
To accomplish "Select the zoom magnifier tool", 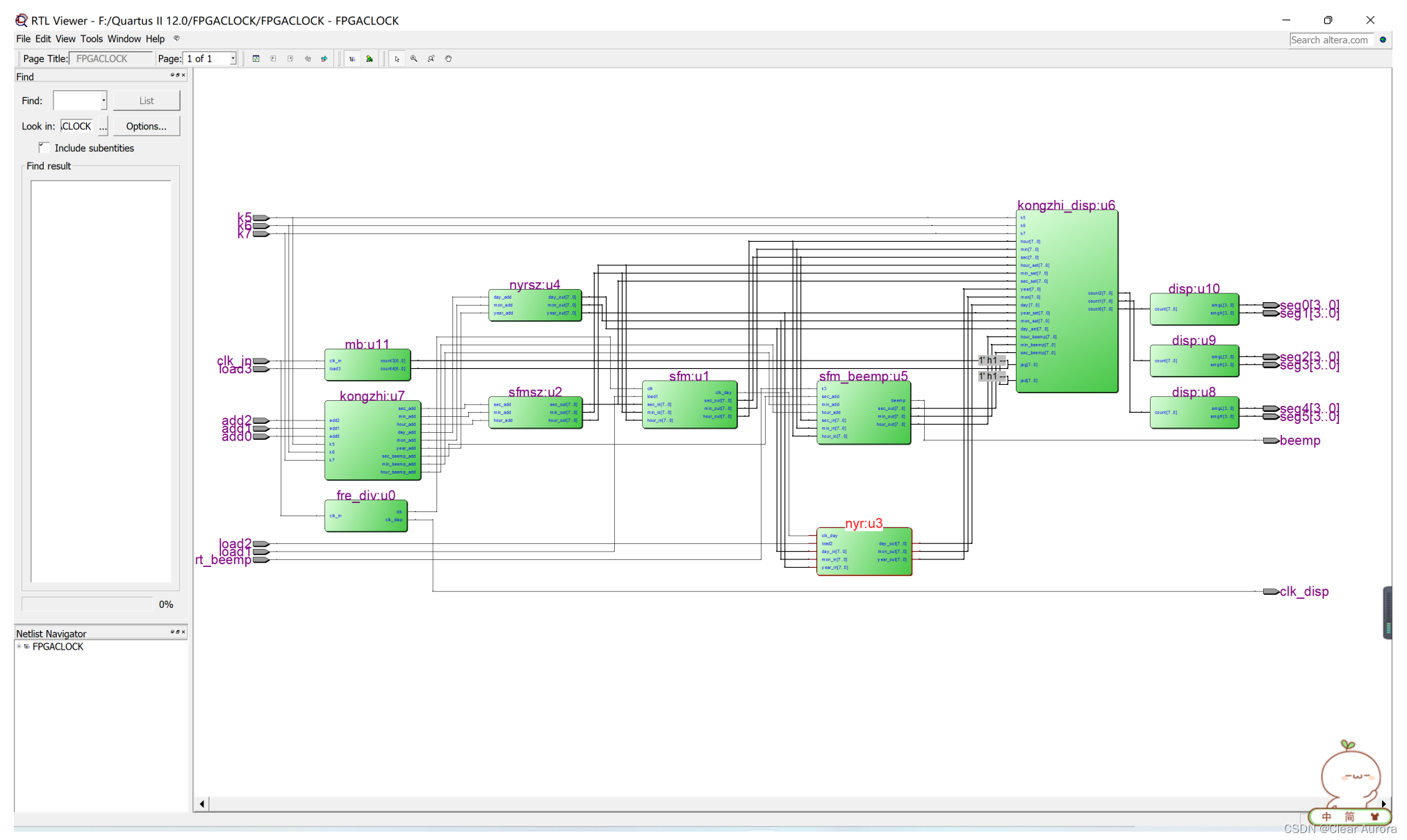I will tap(414, 59).
